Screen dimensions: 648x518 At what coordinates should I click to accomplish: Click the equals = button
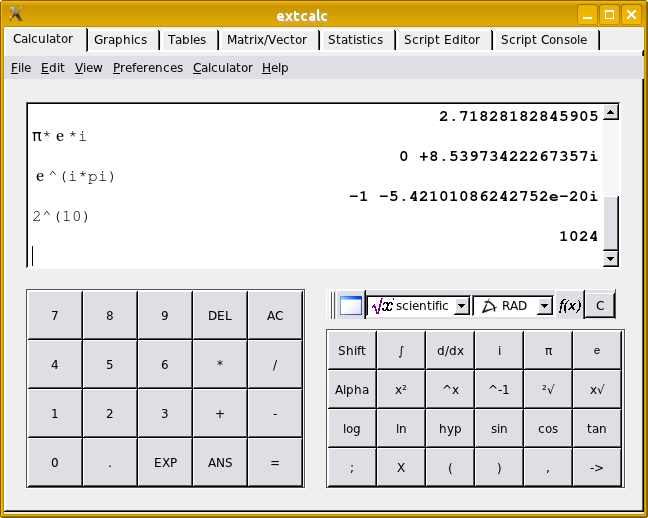275,462
